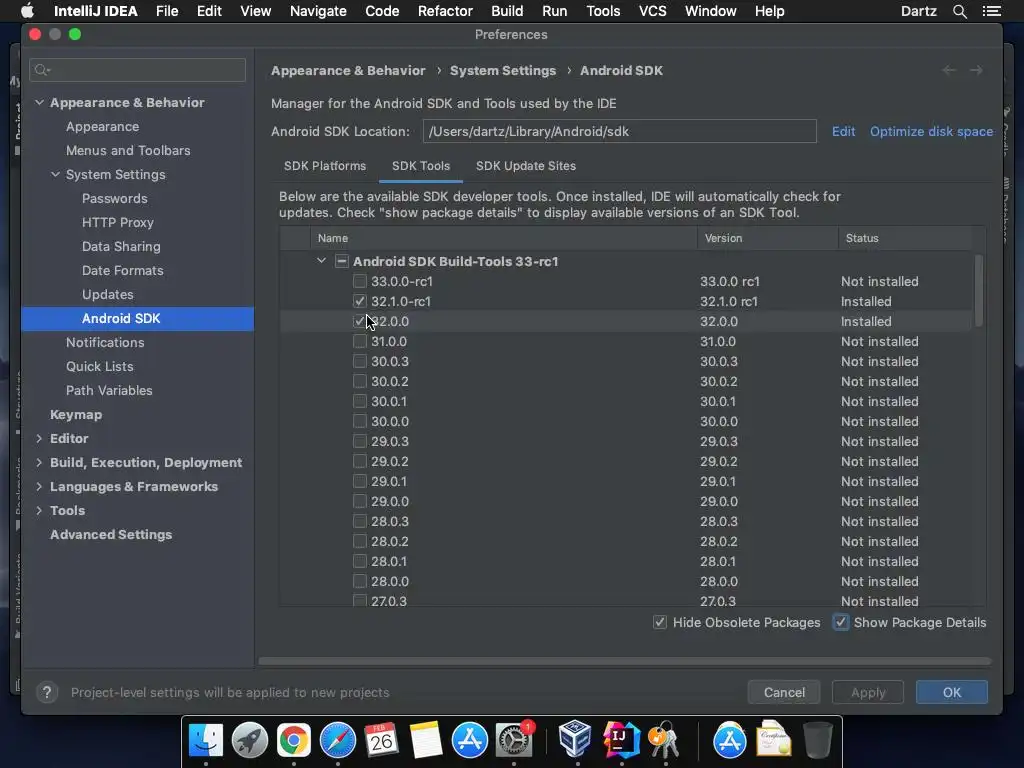The height and width of the screenshot is (768, 1024).
Task: Open Spotlight search in the menu bar
Action: coord(959,11)
